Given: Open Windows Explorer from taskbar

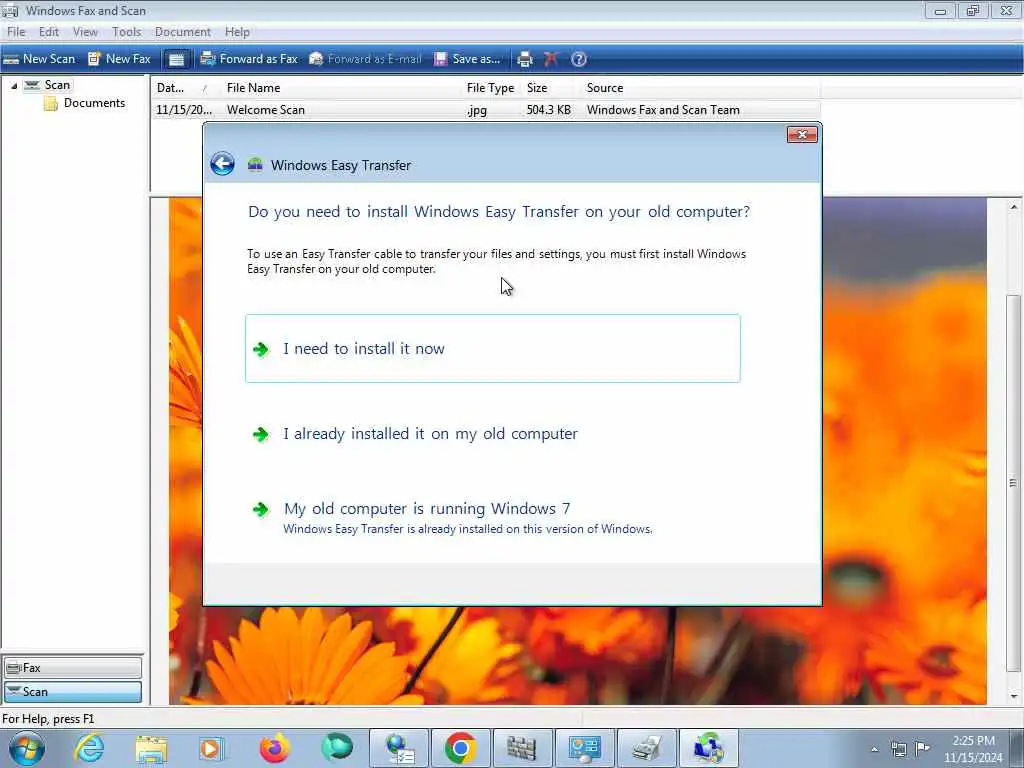Looking at the screenshot, I should coord(152,749).
